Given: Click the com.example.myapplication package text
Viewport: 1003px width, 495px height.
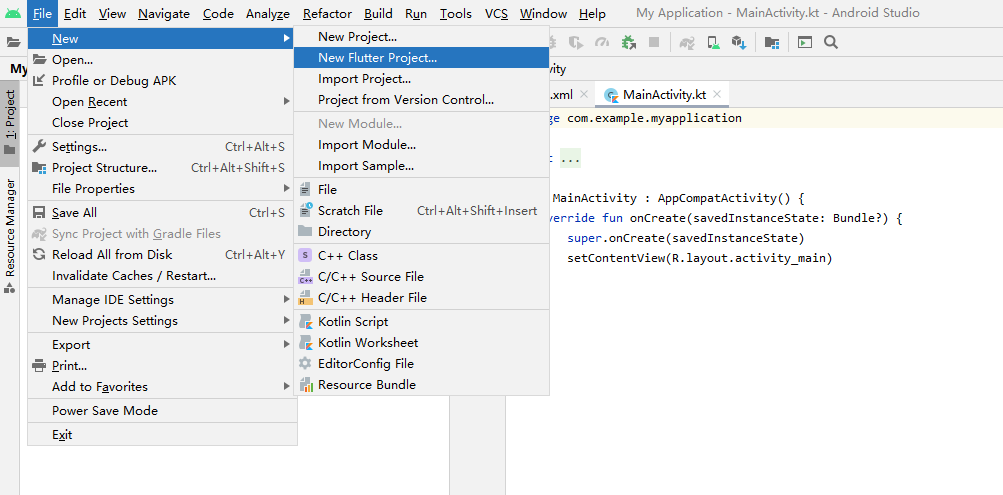Looking at the screenshot, I should coord(654,118).
